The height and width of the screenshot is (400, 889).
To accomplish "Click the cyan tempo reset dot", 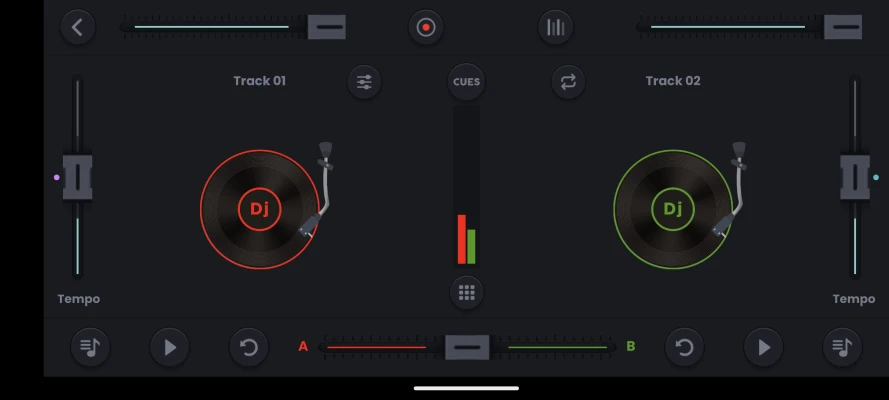I will [876, 177].
